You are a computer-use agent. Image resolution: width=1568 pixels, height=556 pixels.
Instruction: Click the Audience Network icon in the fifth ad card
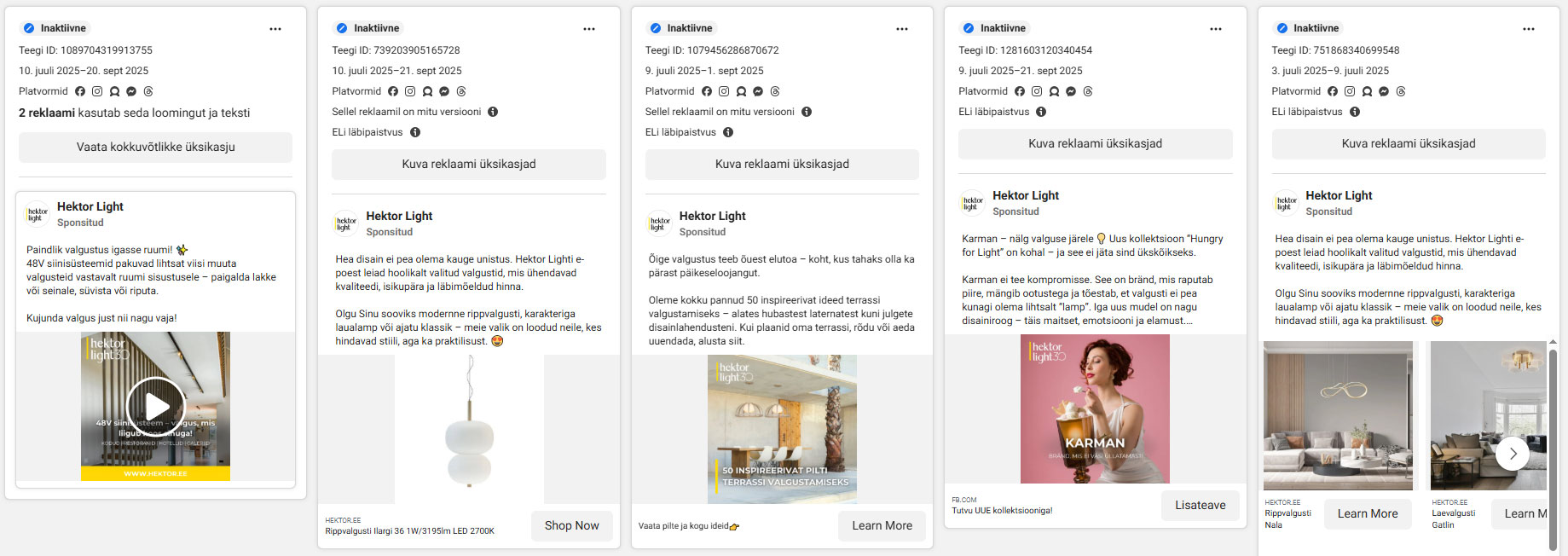(1367, 91)
